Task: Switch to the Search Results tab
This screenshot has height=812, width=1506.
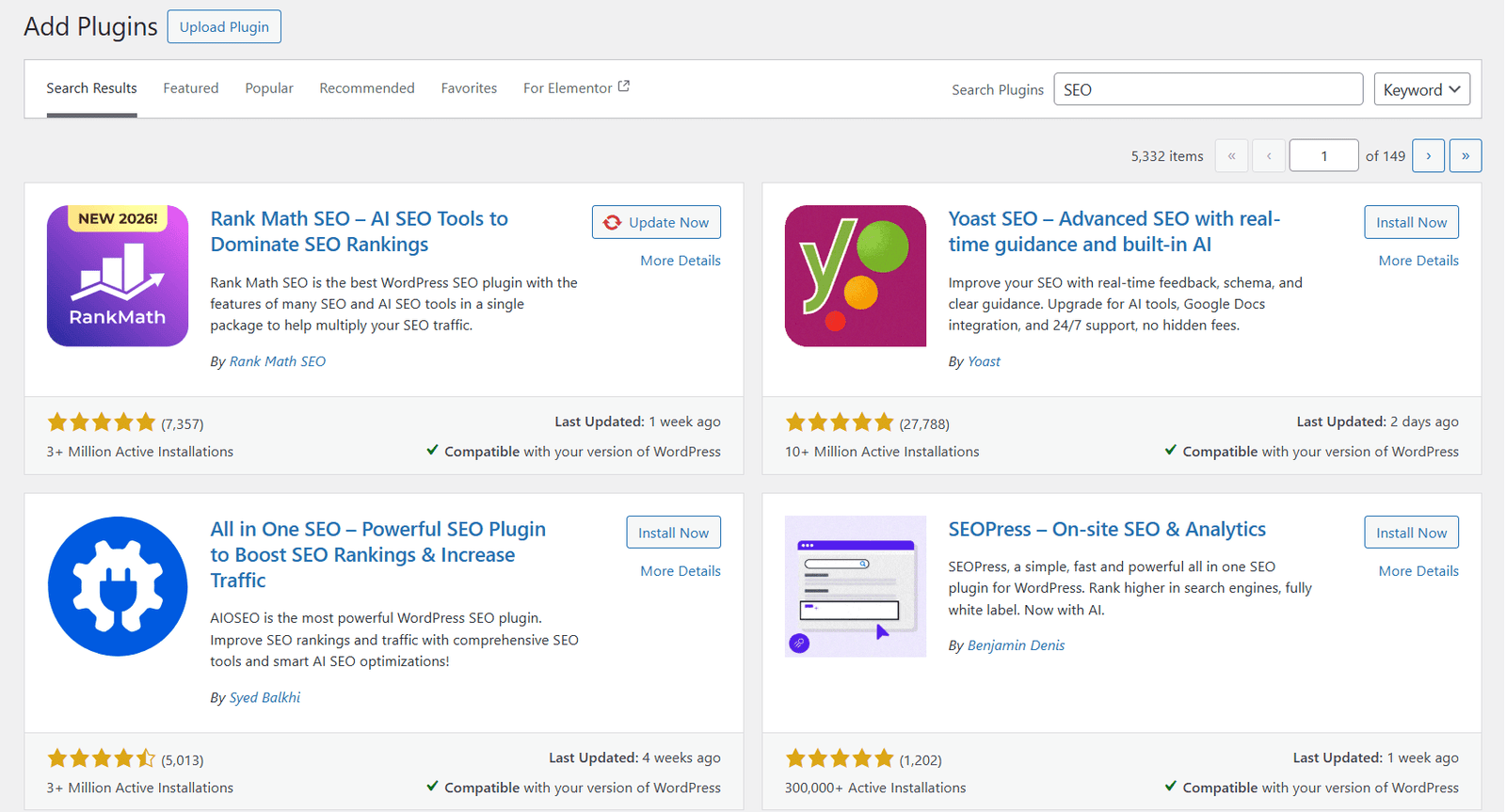Action: [91, 88]
